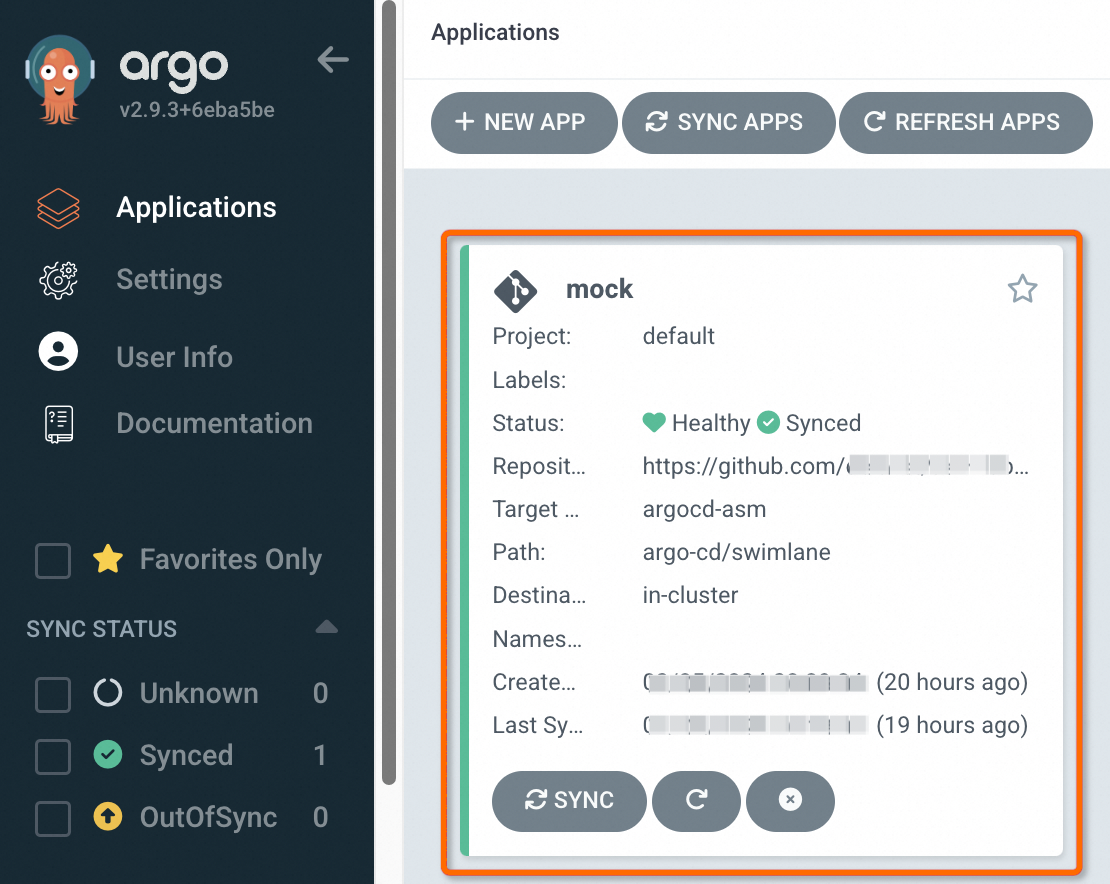This screenshot has width=1110, height=884.
Task: Open Settings from the sidebar
Action: (x=169, y=280)
